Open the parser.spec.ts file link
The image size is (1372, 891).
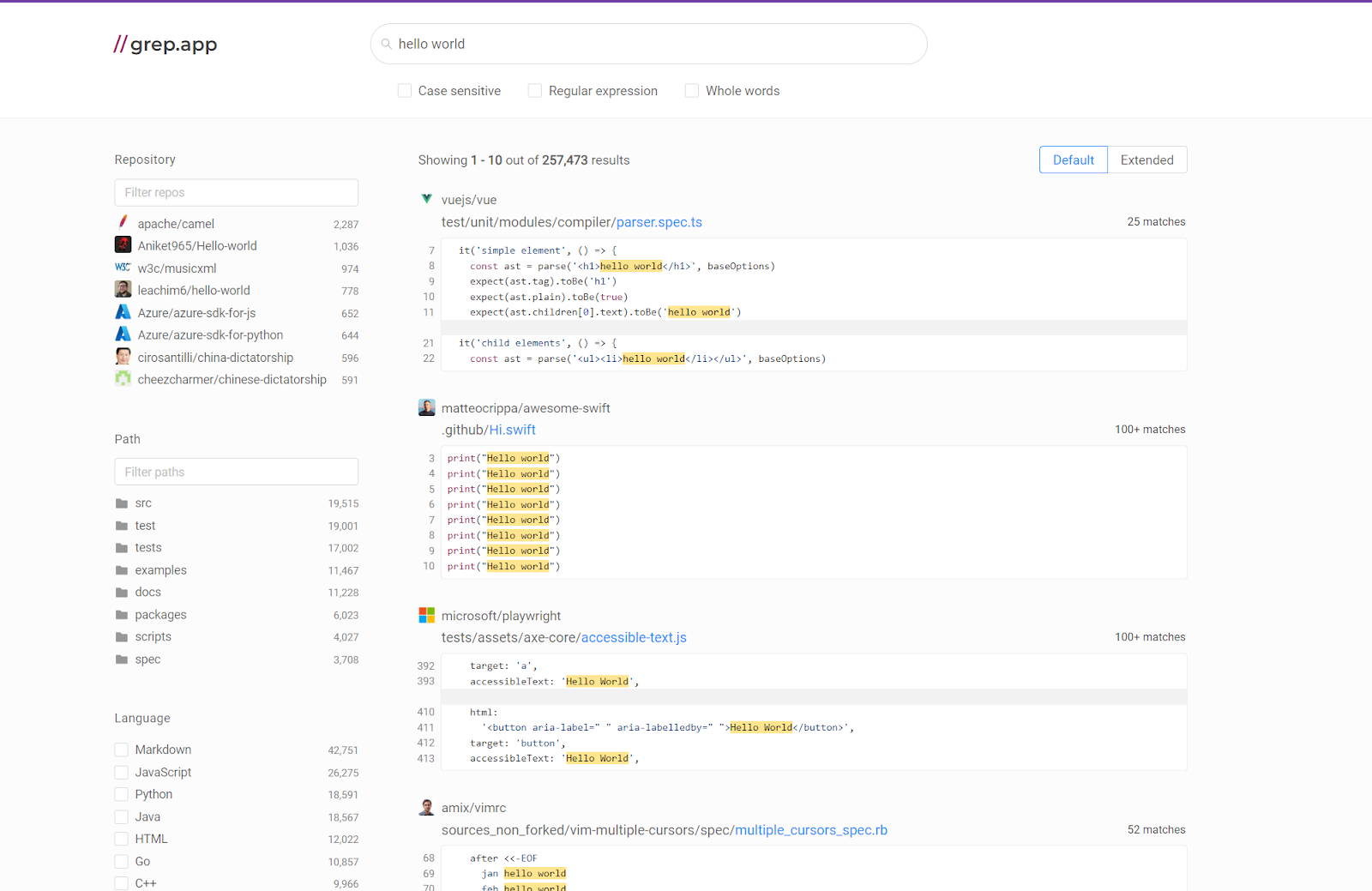pos(659,222)
